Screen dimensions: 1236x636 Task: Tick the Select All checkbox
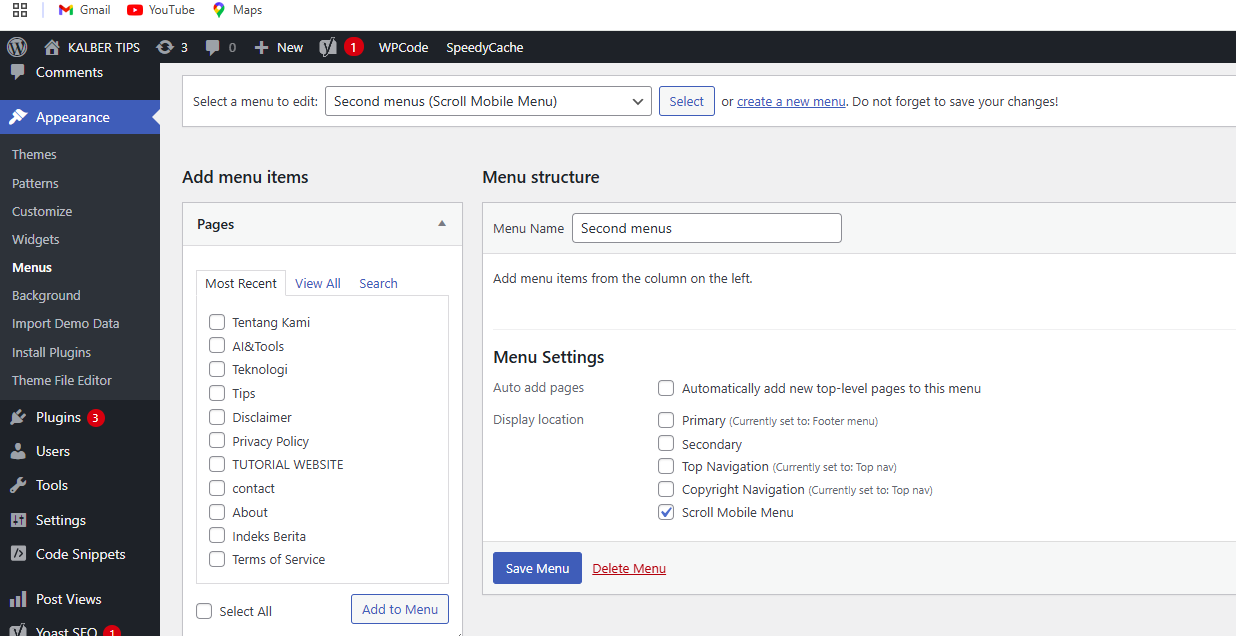[x=205, y=611]
